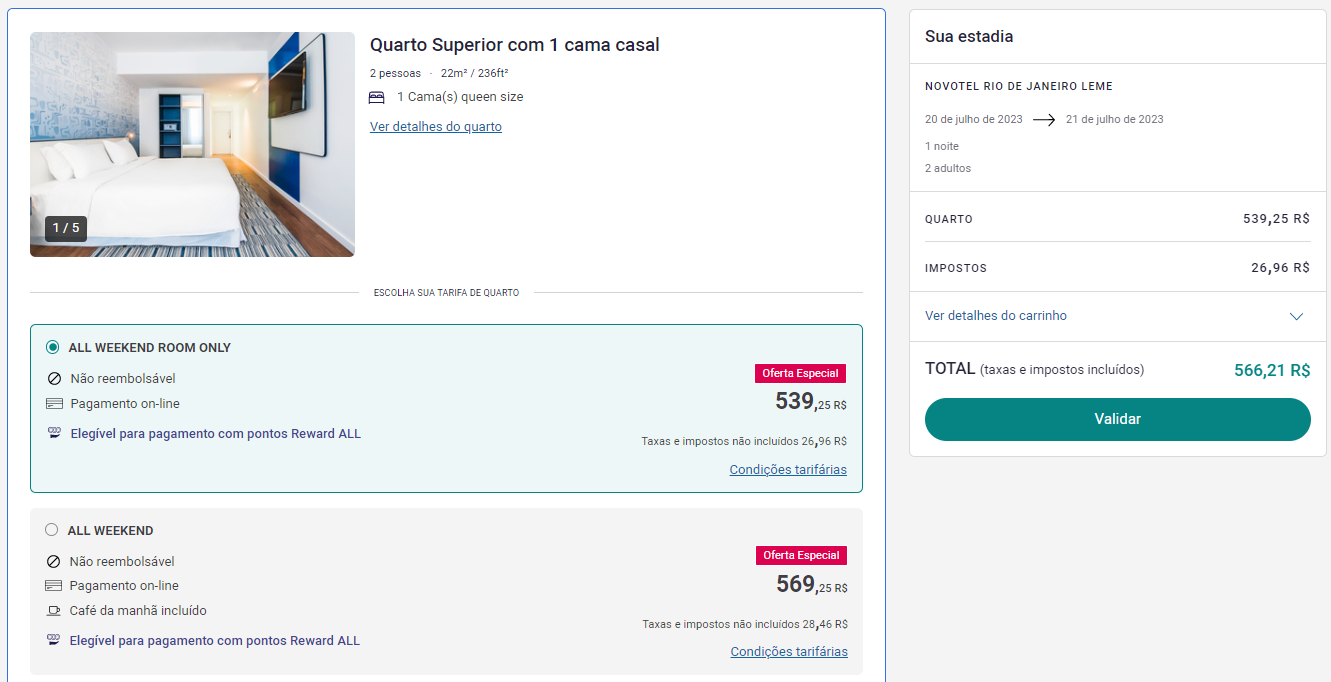Viewport: 1331px width, 682px height.
Task: Click the breakfast cup icon
Action: pos(53,611)
